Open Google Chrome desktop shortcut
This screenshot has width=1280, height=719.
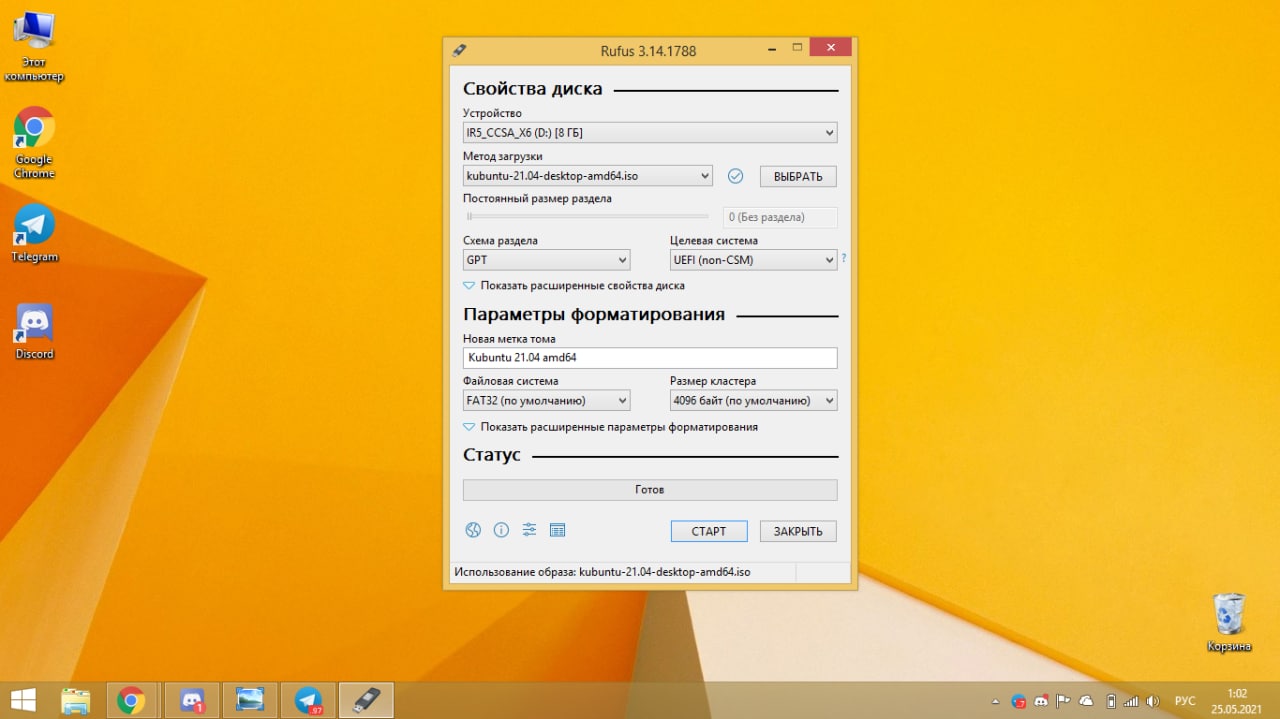point(34,143)
